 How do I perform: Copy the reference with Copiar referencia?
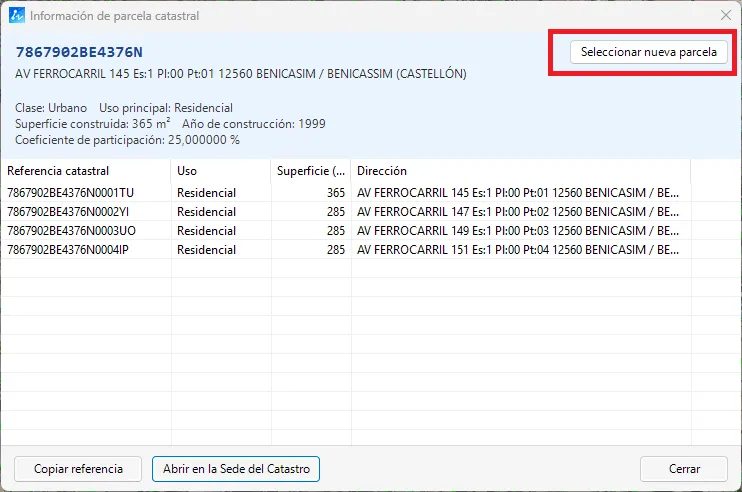click(x=78, y=469)
